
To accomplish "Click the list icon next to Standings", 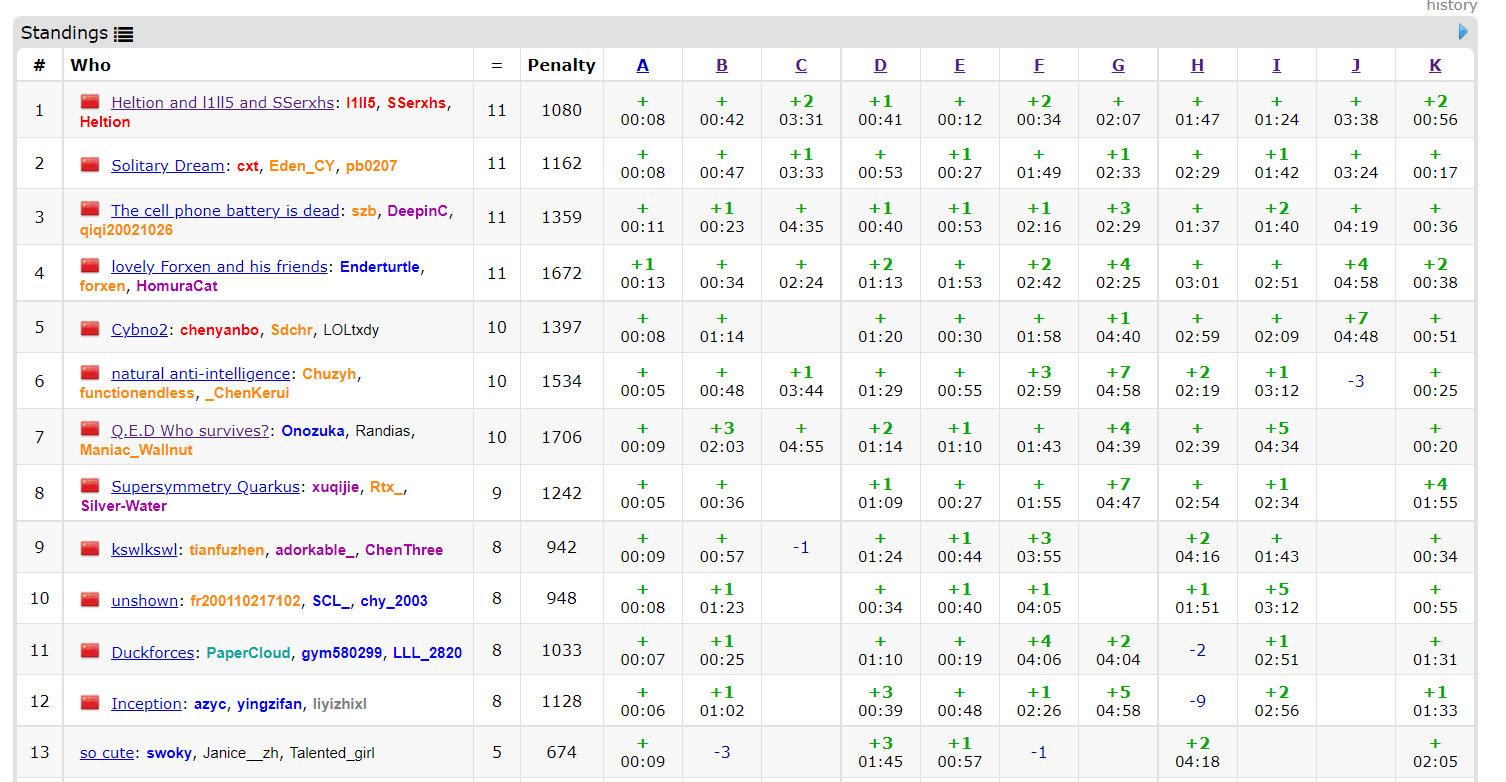I will 123,34.
